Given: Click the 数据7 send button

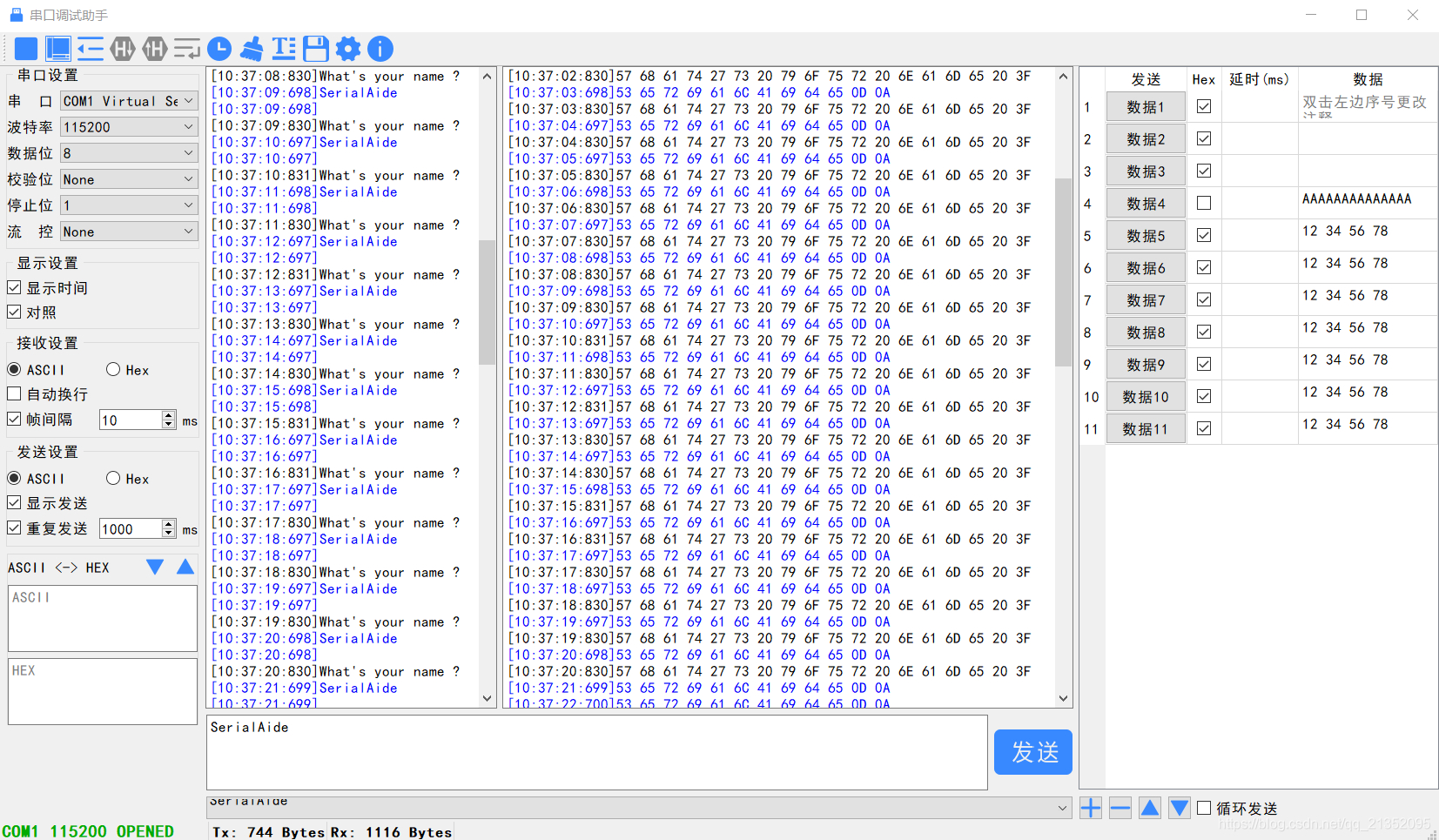Looking at the screenshot, I should [1146, 300].
